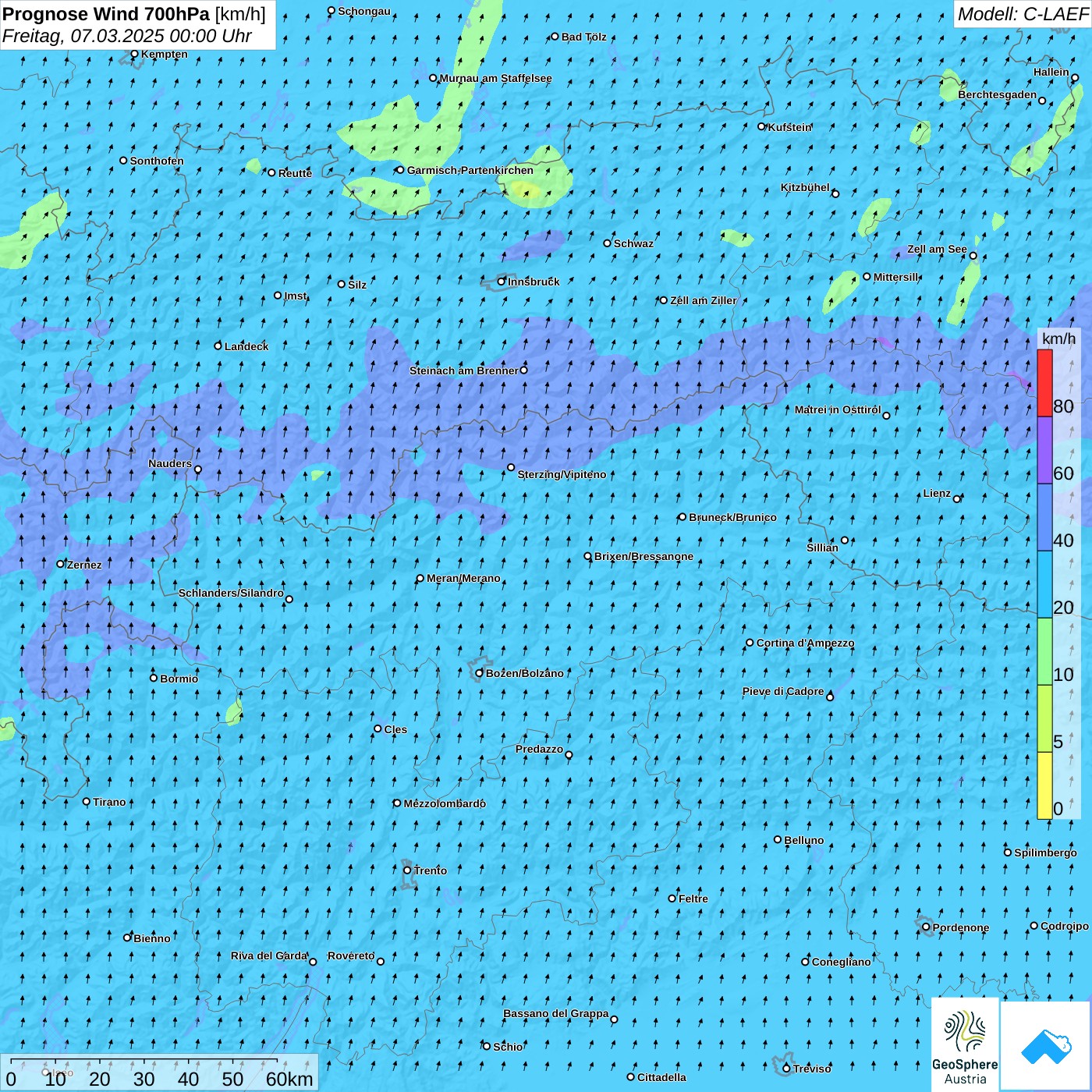The width and height of the screenshot is (1092, 1092).
Task: Click the 'Zernez' label
Action: coord(84,565)
